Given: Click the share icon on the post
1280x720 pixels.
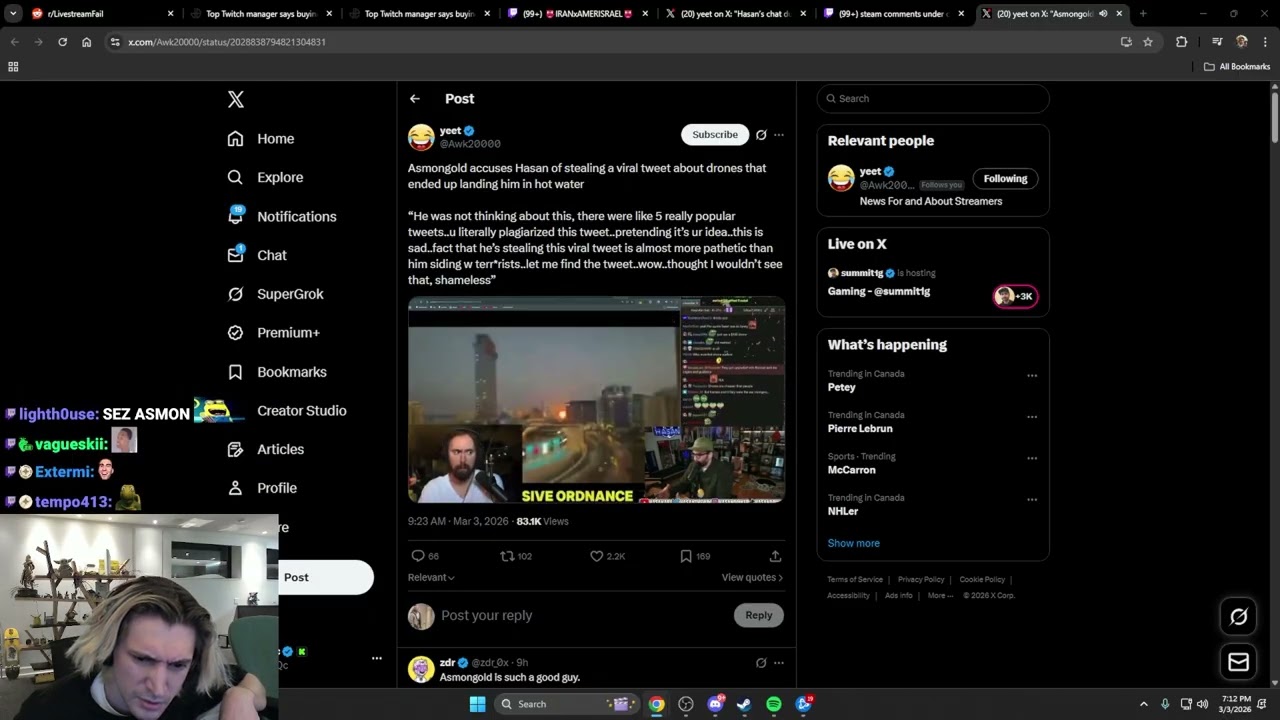Looking at the screenshot, I should (775, 556).
